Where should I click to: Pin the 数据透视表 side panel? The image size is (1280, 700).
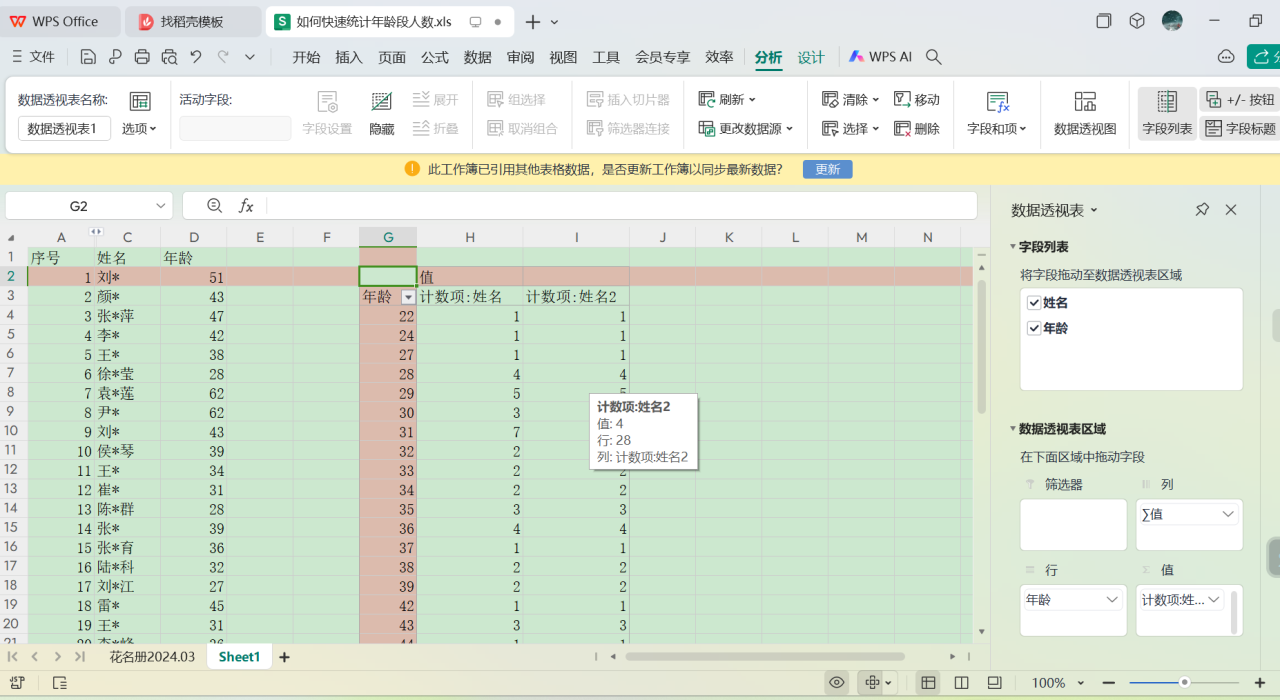click(1202, 210)
